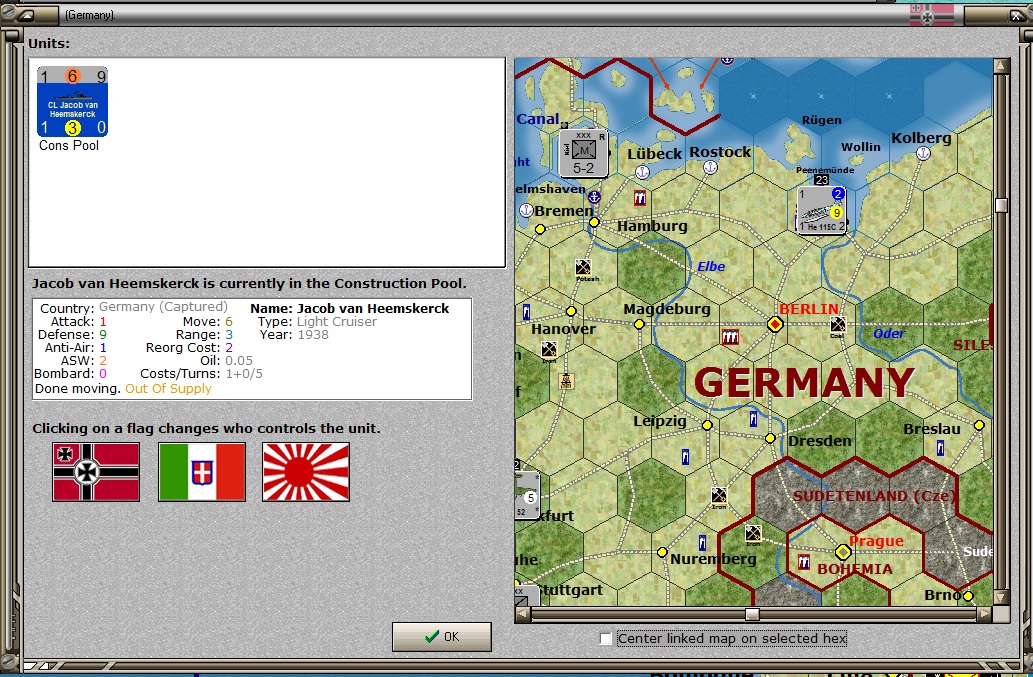Click the Magdeburg city dot
Viewport: 1033px width, 677px height.
point(639,324)
